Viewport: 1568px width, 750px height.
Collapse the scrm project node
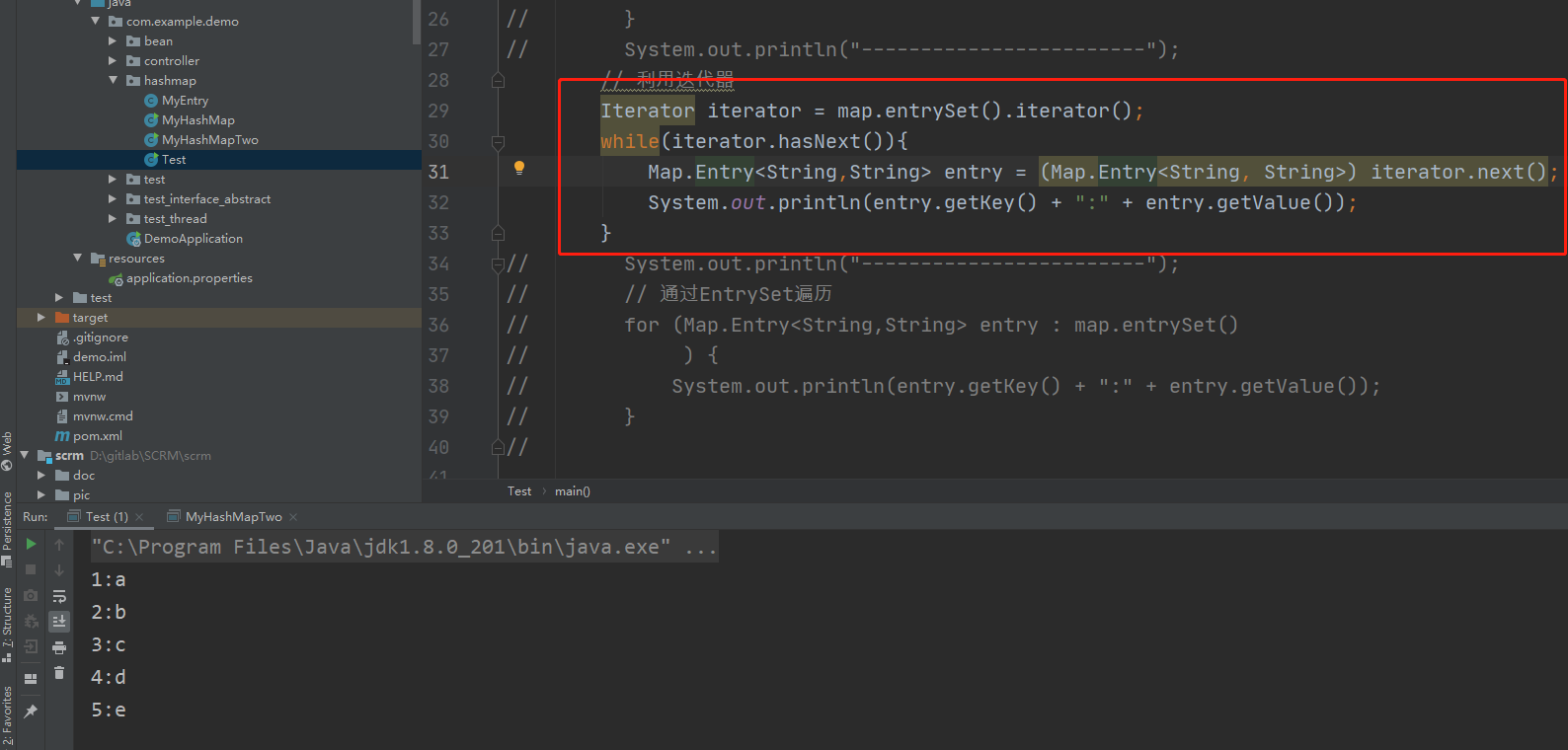24,455
